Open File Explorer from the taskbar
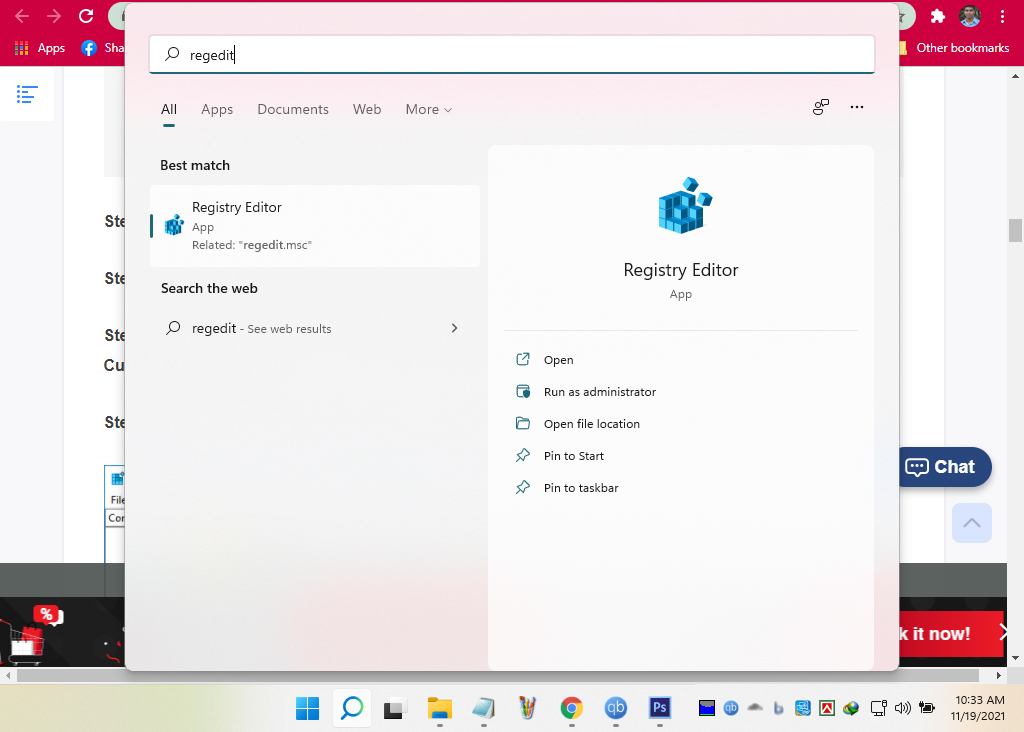This screenshot has width=1024, height=732. pos(440,708)
